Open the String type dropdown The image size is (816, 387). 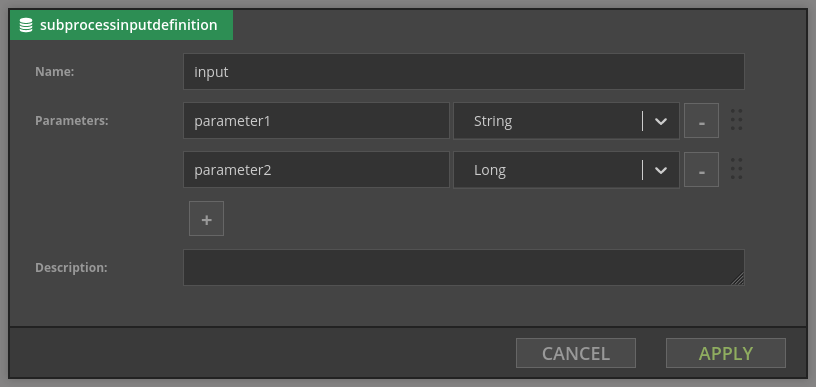(x=566, y=121)
